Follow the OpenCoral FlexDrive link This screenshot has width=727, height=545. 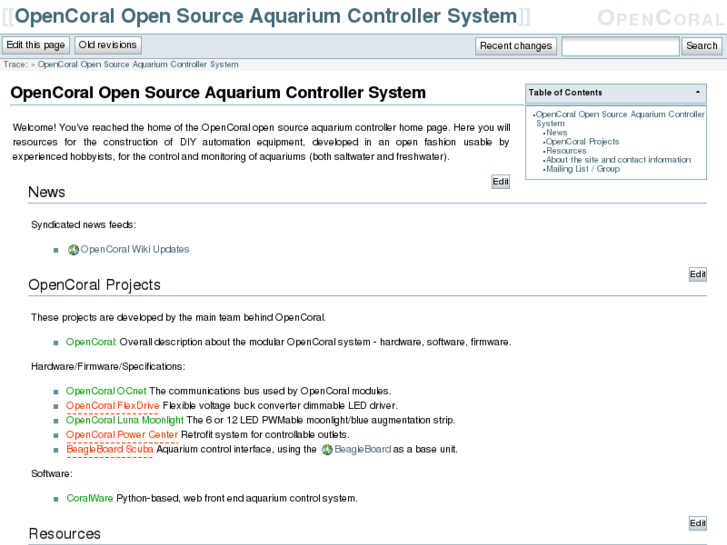point(112,406)
